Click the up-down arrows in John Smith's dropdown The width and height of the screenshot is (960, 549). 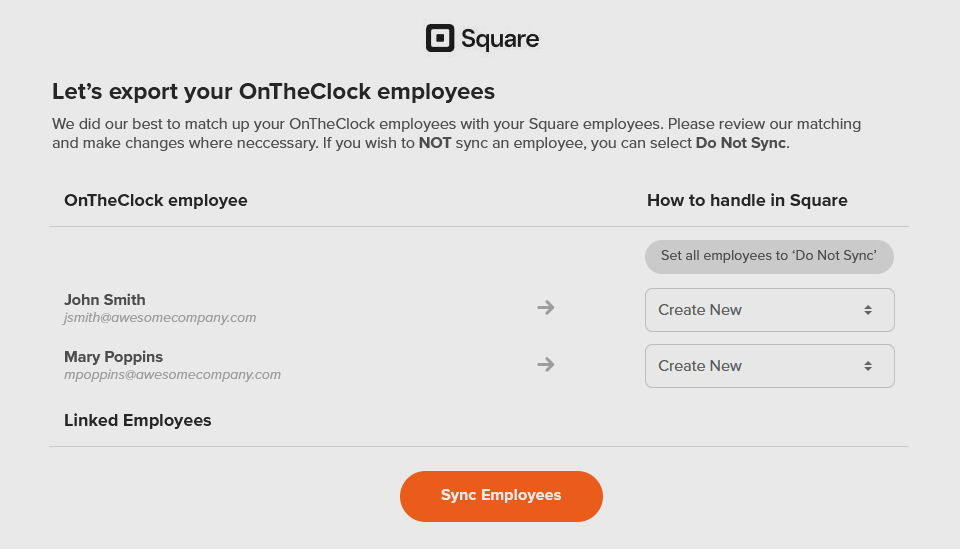coord(868,310)
